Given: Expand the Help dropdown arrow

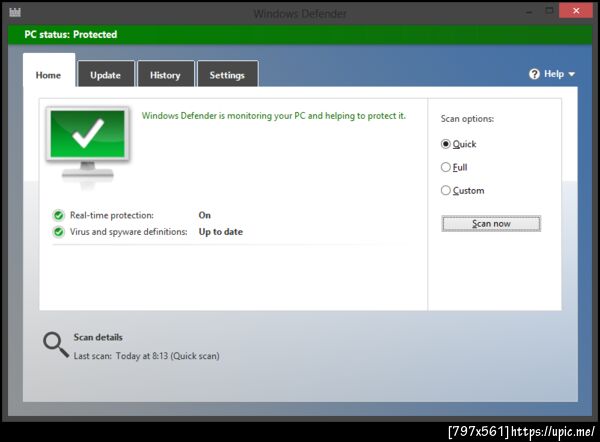Looking at the screenshot, I should point(572,74).
